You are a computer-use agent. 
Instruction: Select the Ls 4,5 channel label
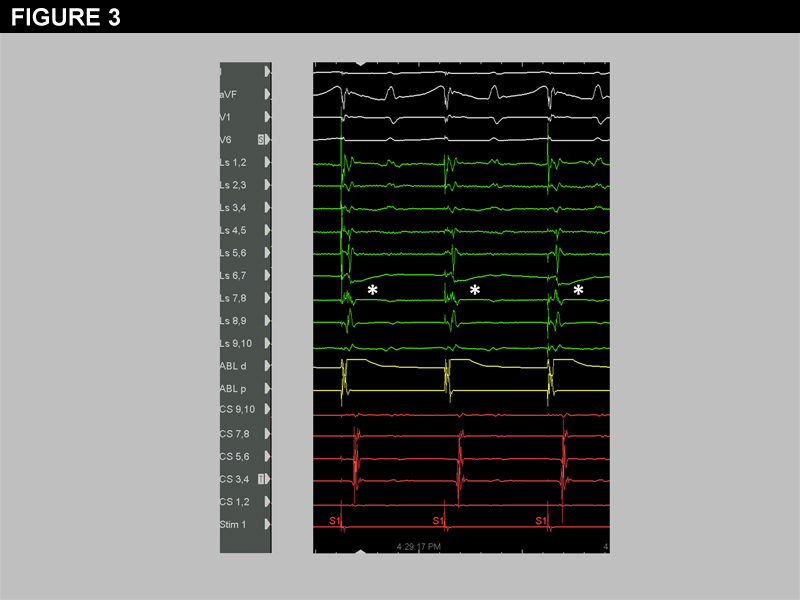233,230
